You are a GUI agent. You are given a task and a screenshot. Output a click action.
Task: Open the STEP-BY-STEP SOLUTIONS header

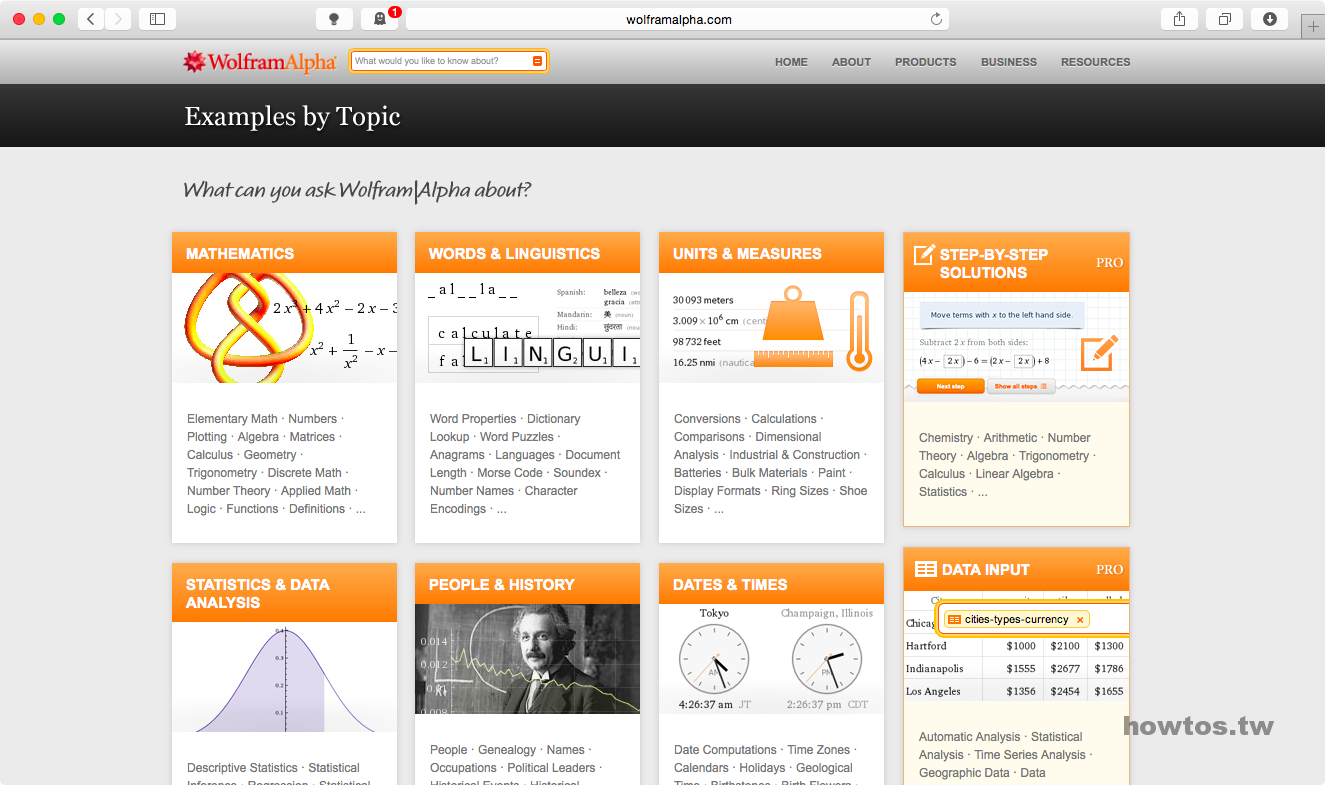coord(1016,263)
